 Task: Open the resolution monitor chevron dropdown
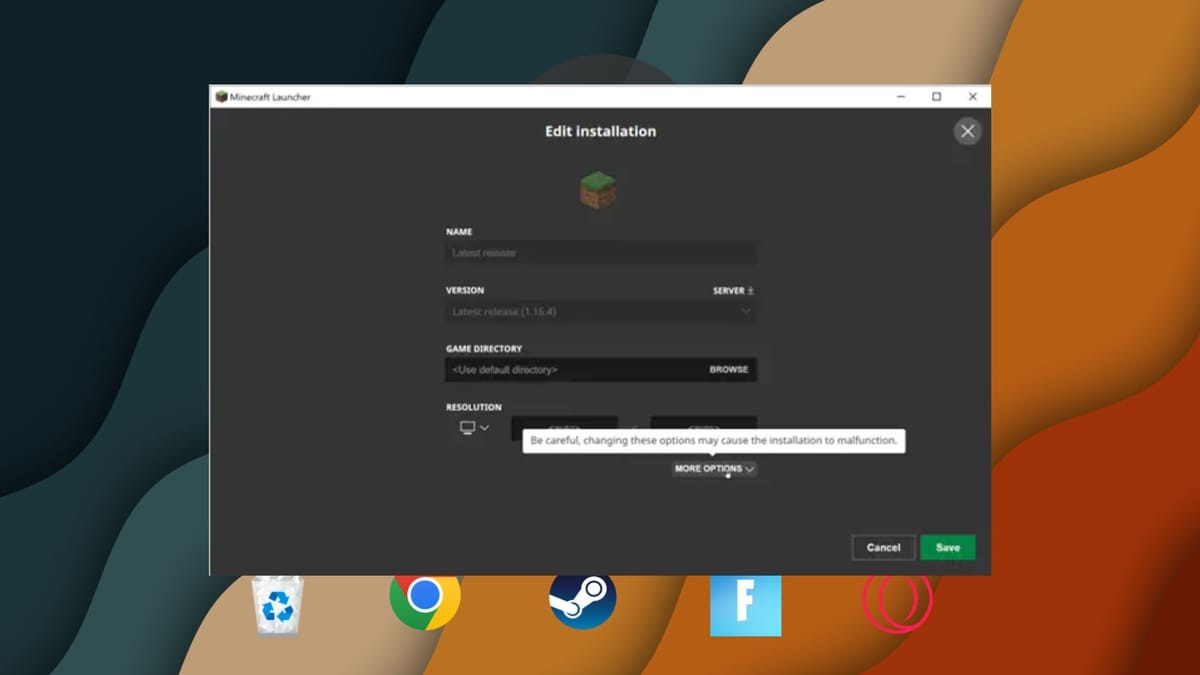(486, 428)
